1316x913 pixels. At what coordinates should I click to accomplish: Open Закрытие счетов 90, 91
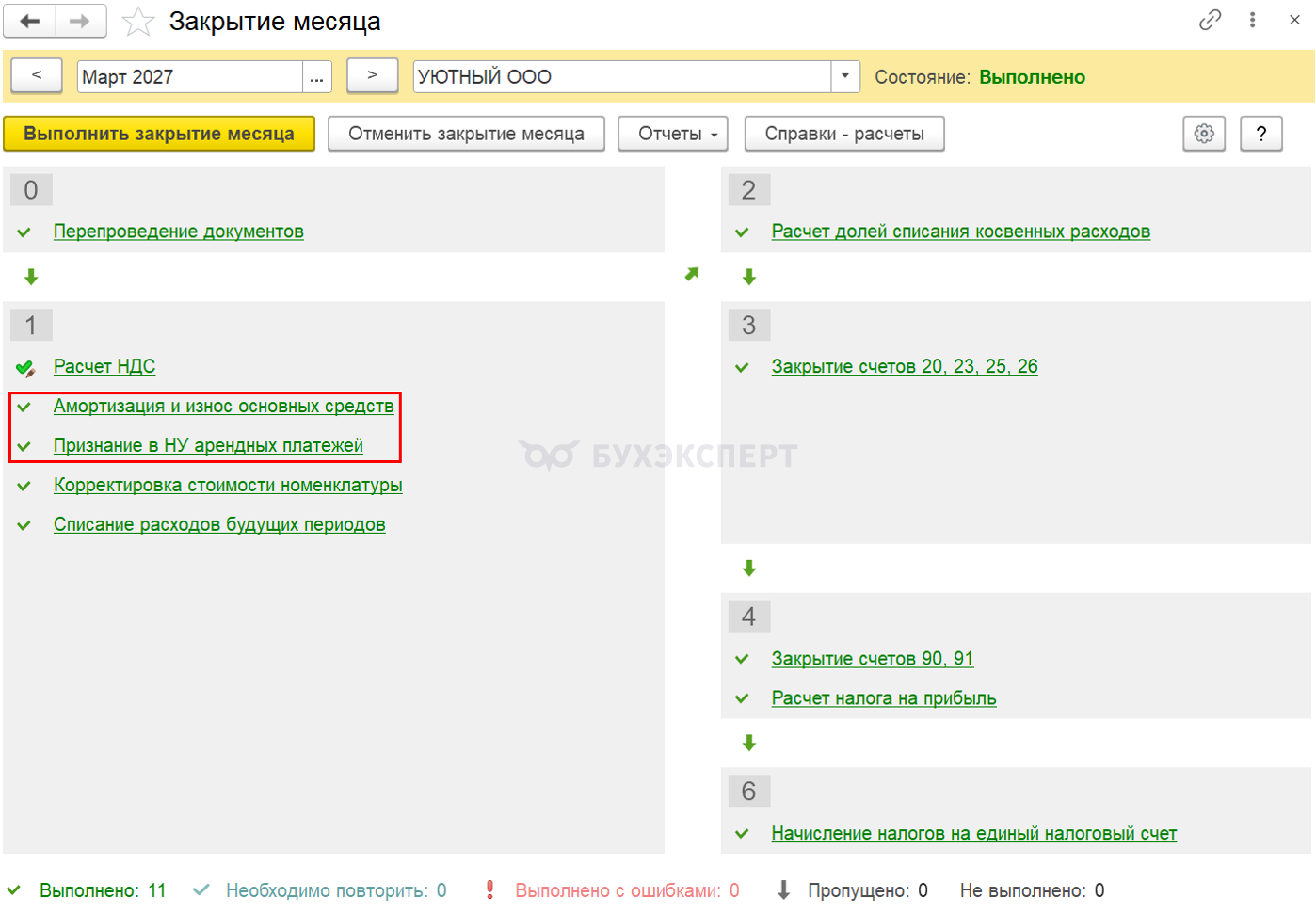click(873, 659)
